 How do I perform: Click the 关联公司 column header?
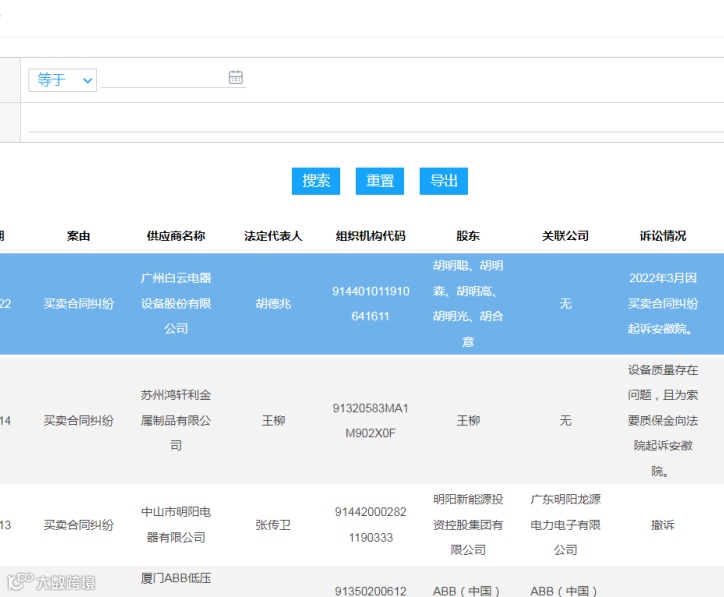pyautogui.click(x=566, y=236)
